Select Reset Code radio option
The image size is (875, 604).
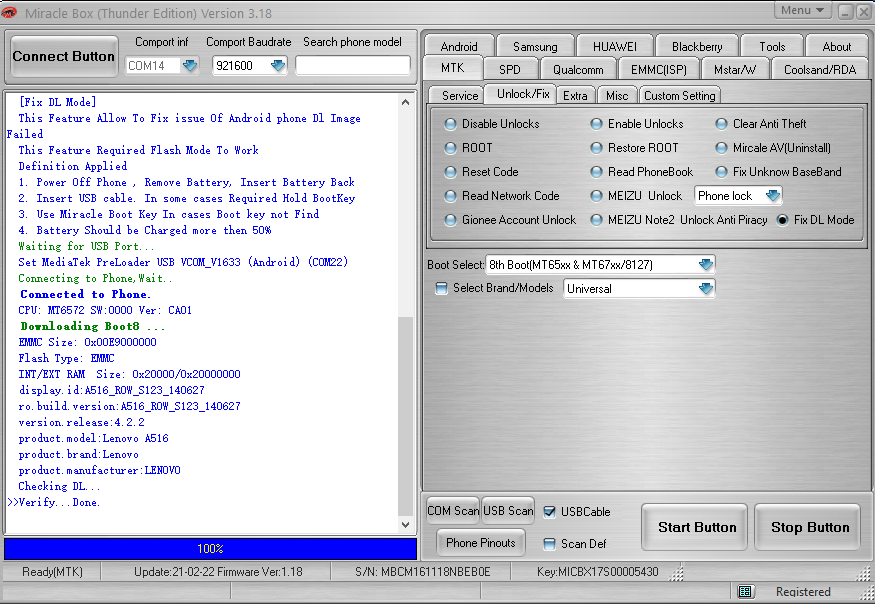450,172
